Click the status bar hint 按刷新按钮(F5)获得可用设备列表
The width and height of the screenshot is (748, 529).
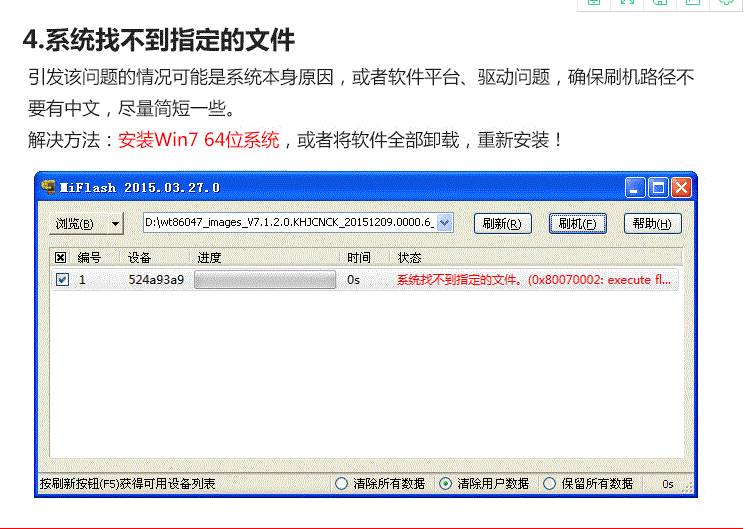click(127, 484)
